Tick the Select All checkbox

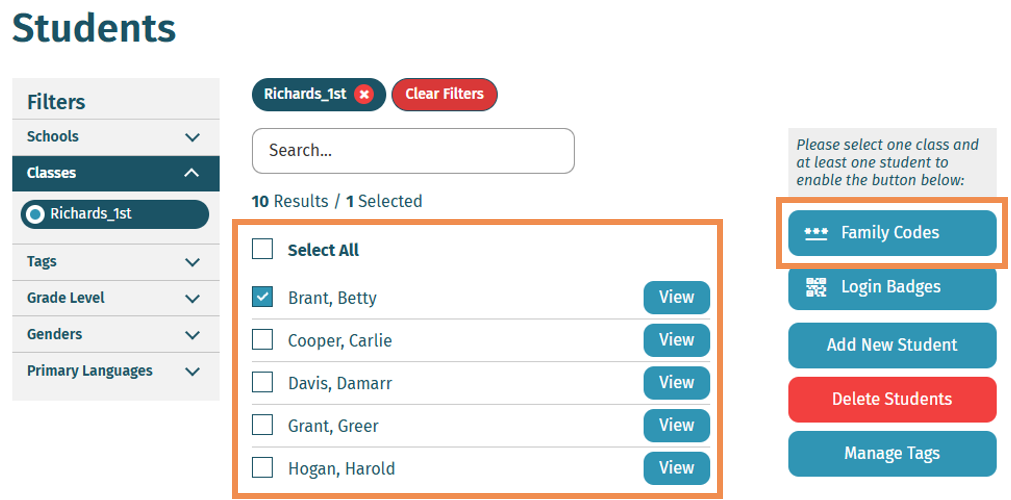(262, 249)
